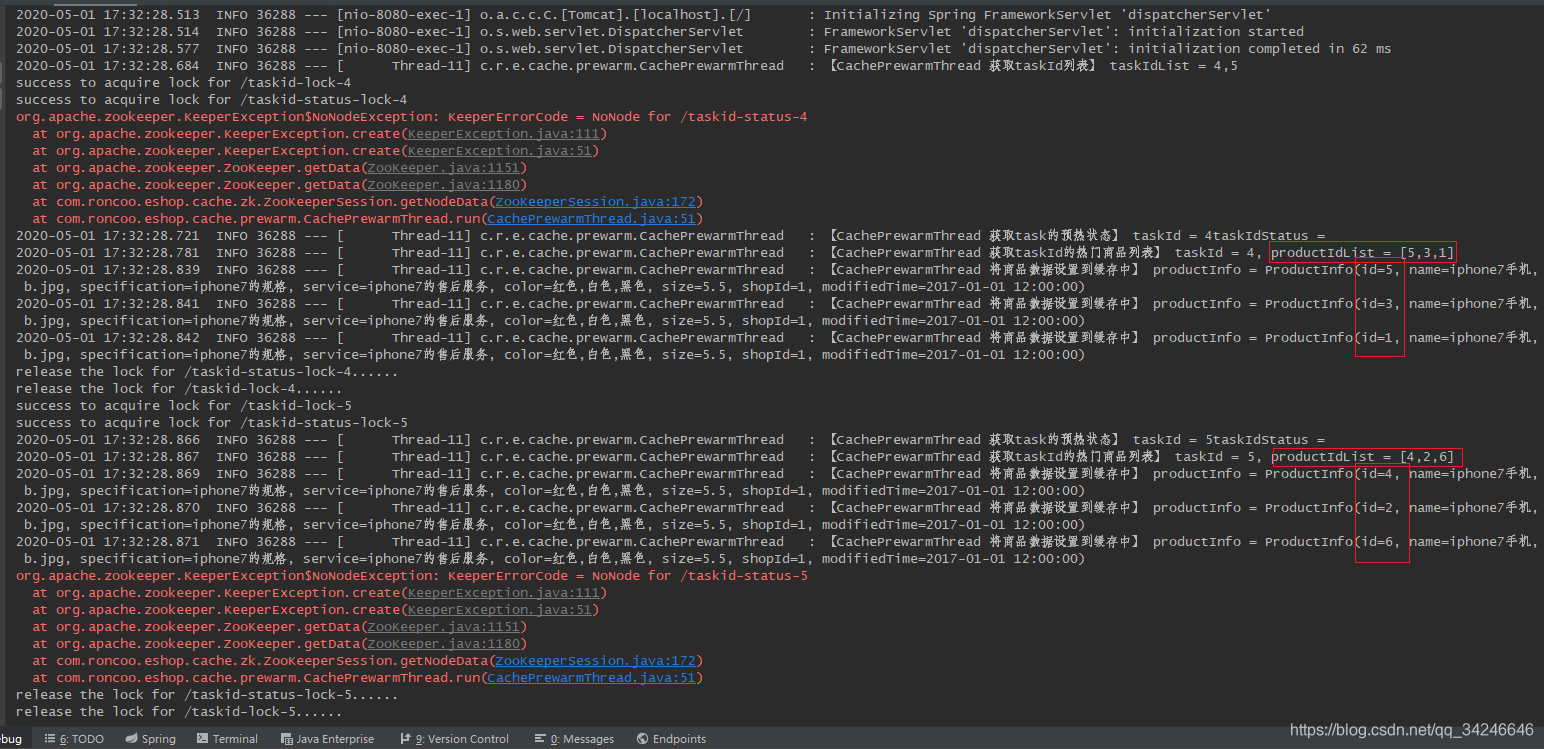Open the TODO tool window tab
Screen dimensions: 1544x749
click(74, 739)
